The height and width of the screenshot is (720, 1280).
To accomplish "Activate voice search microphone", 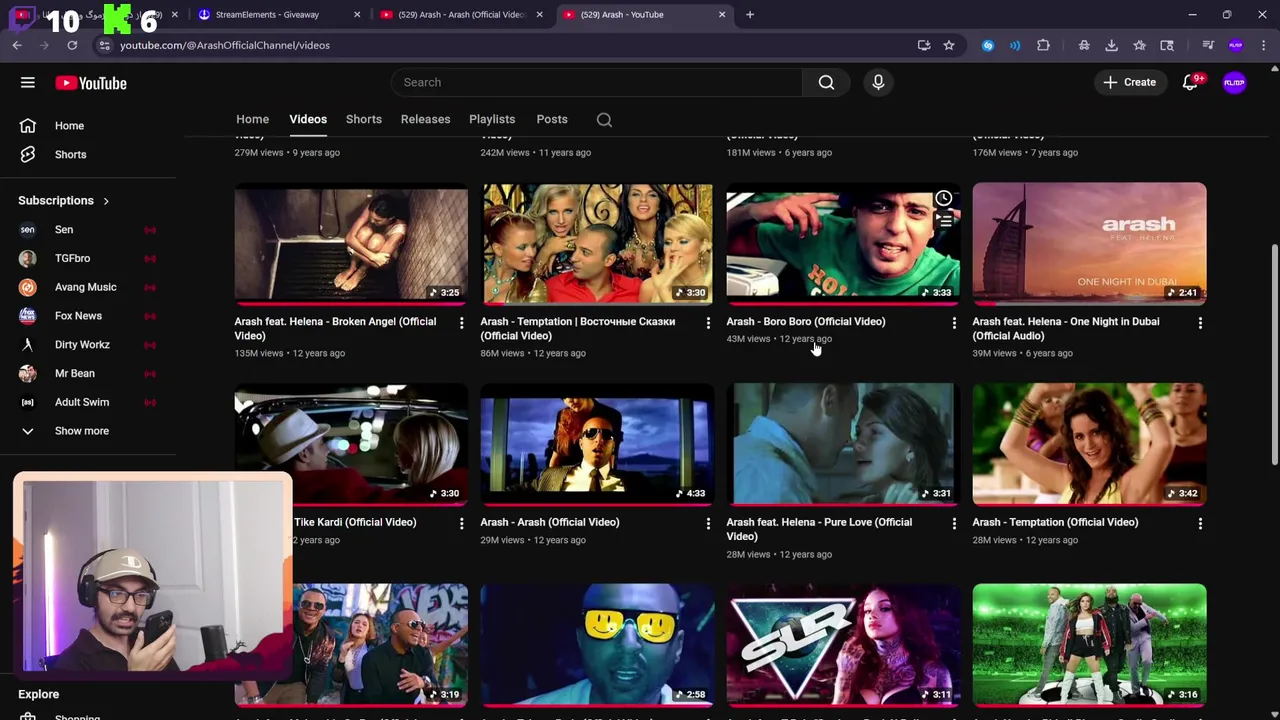I will [x=878, y=82].
